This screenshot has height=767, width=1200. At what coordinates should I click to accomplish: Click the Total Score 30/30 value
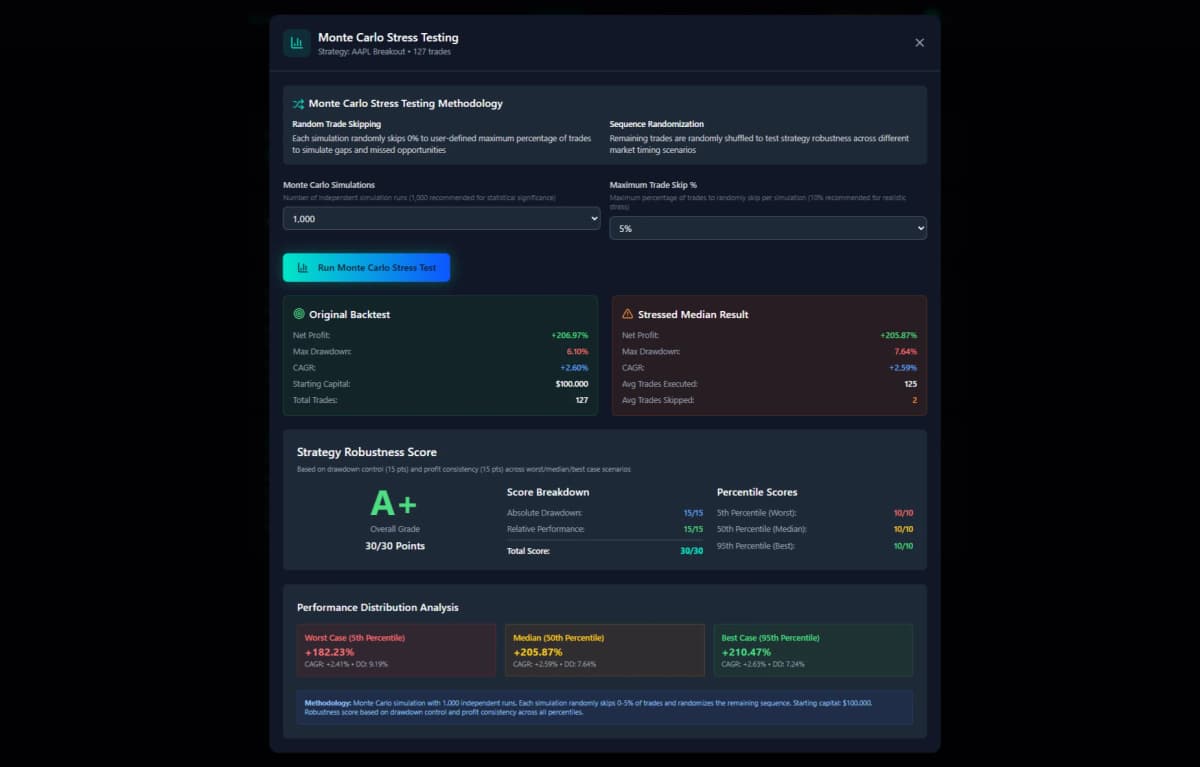pos(691,551)
